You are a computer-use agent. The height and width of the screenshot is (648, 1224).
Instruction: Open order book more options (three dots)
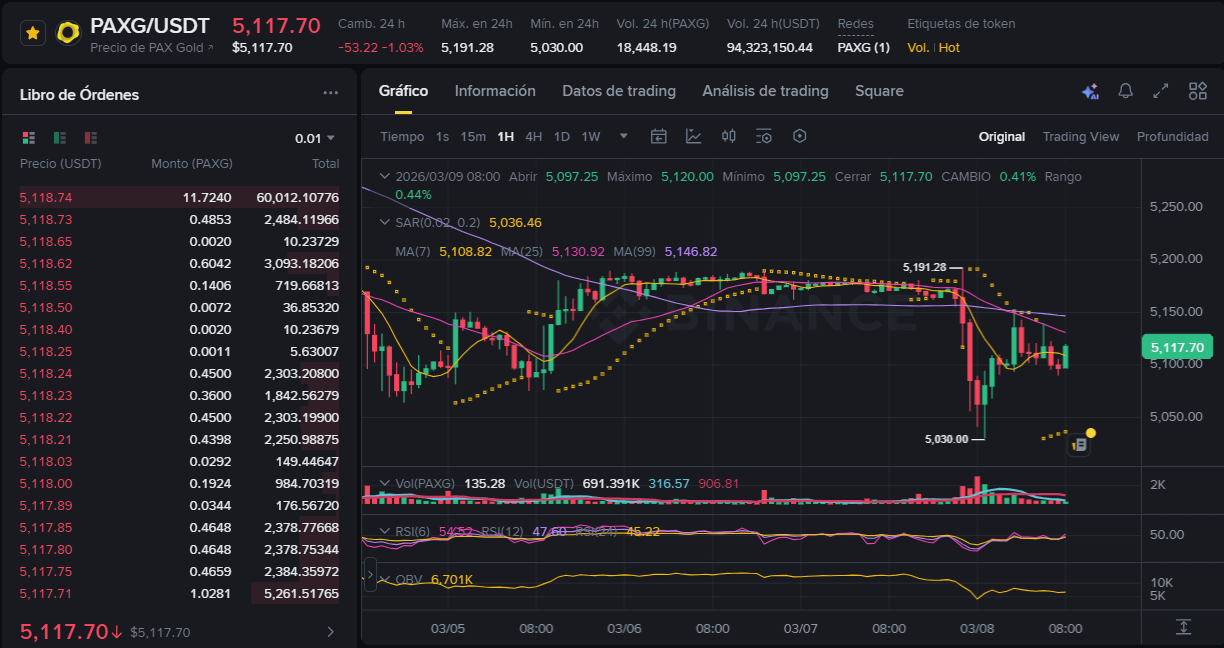click(331, 93)
